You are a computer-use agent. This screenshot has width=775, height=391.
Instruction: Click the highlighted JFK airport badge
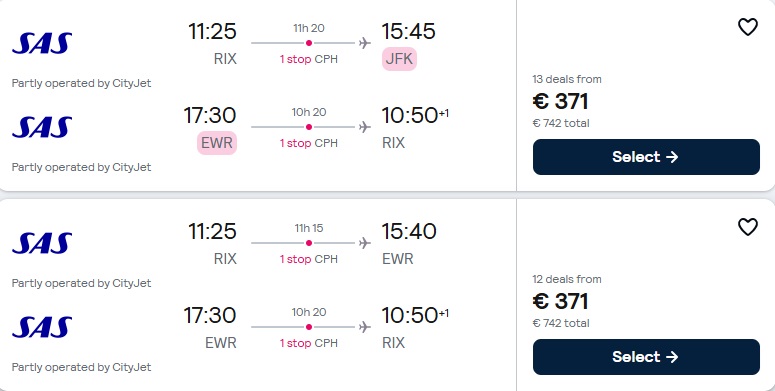click(399, 59)
